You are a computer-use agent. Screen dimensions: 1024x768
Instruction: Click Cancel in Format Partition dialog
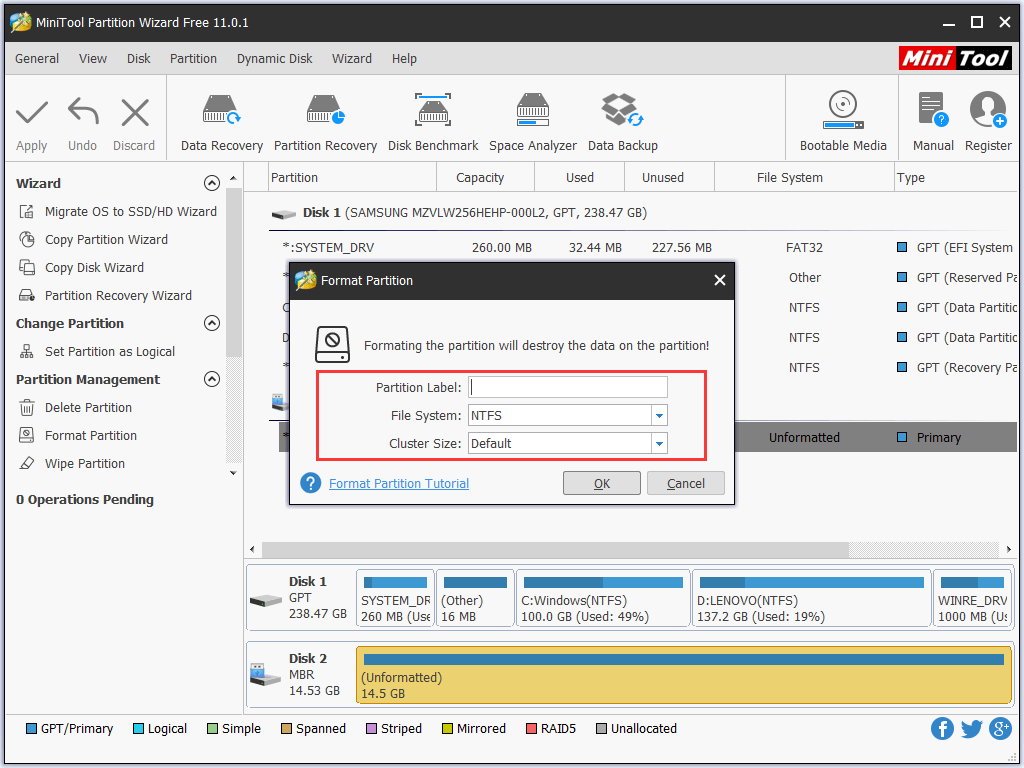tap(686, 483)
